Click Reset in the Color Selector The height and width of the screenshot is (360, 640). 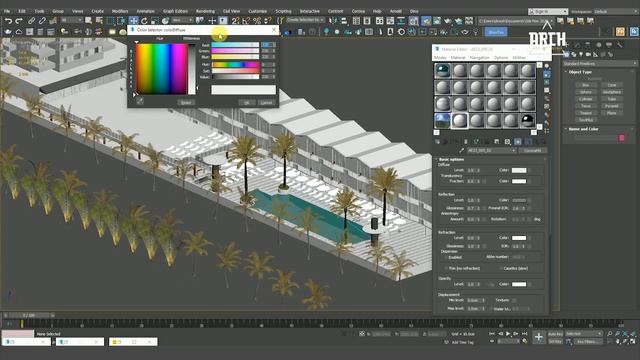click(186, 103)
